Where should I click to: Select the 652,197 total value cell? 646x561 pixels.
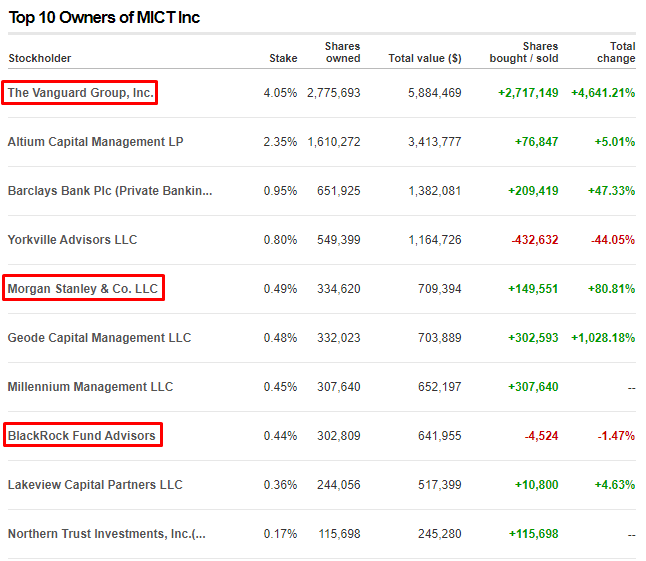(440, 387)
